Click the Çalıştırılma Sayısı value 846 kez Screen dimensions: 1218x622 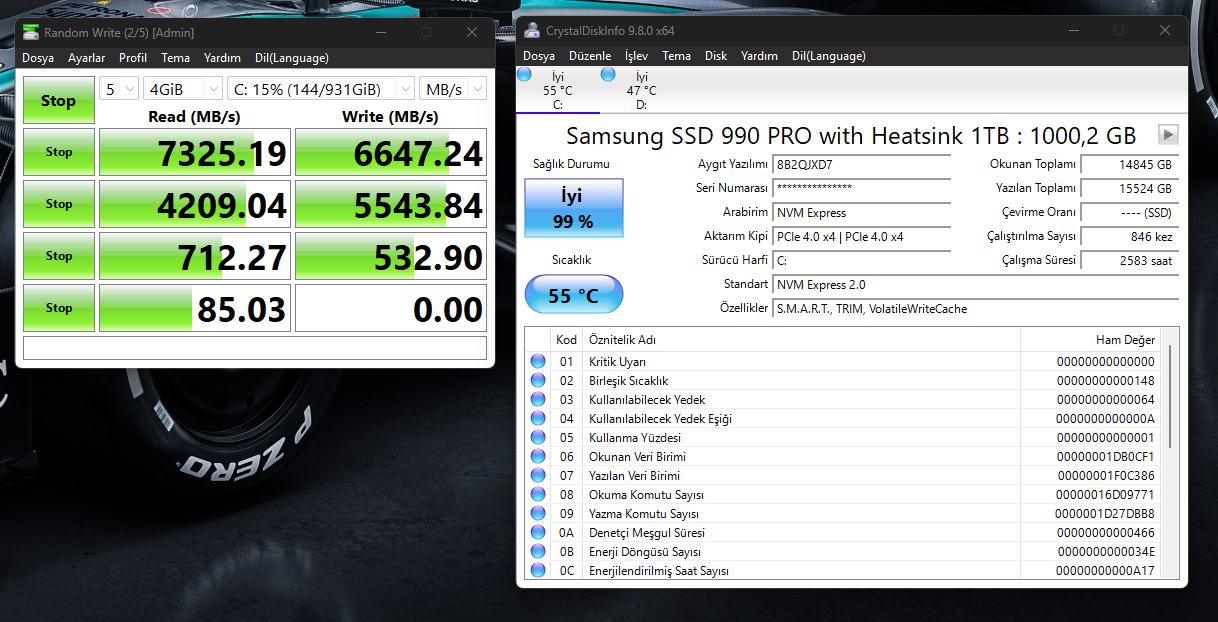[1130, 236]
